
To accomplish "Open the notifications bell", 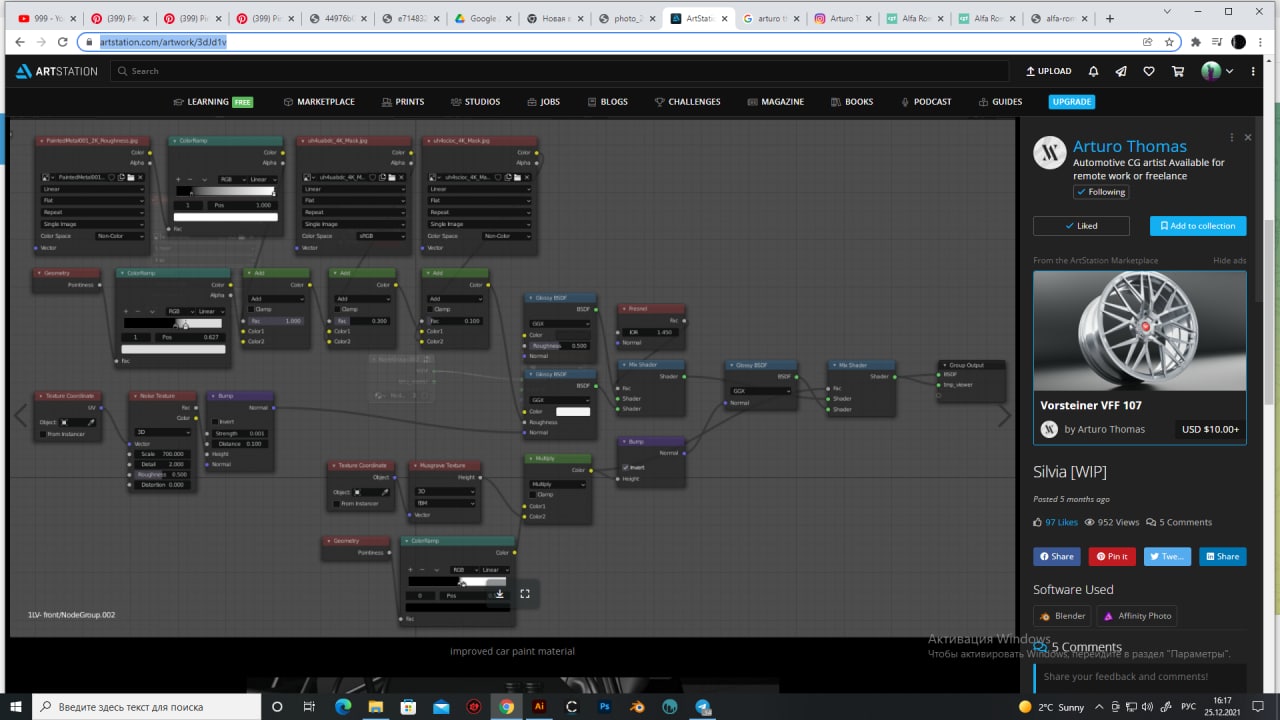I will [x=1093, y=71].
